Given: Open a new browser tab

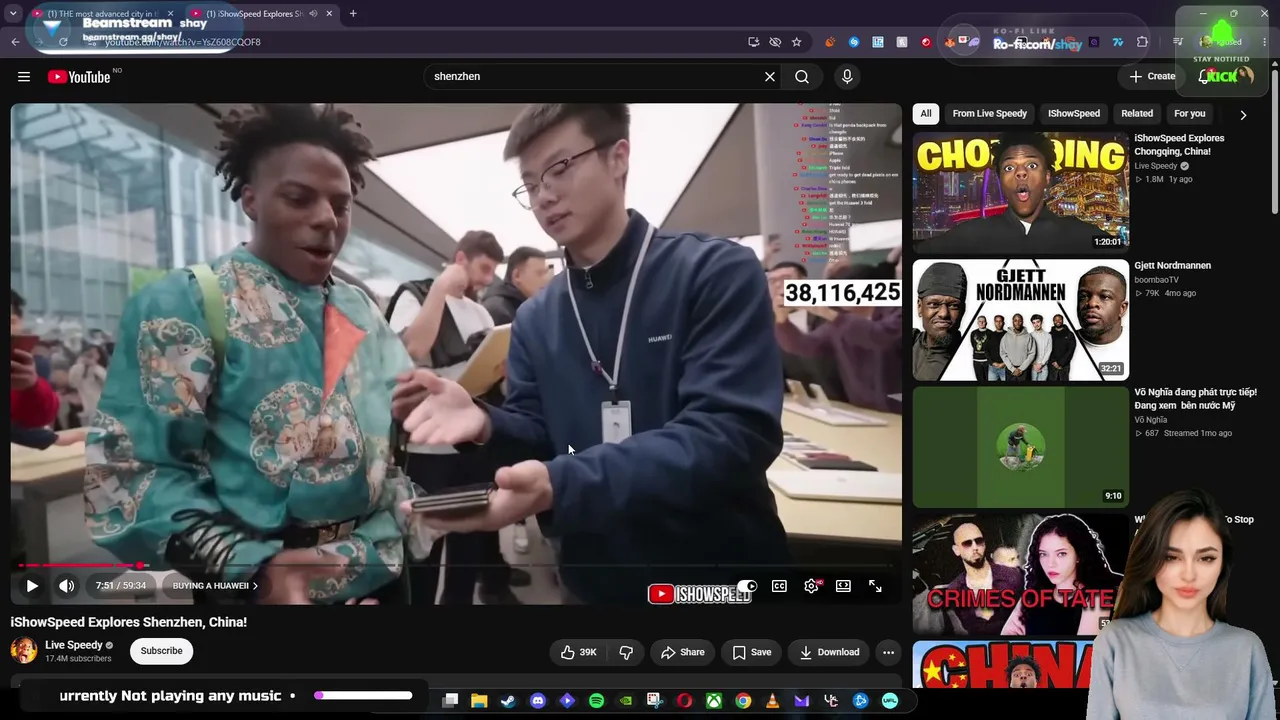Looking at the screenshot, I should [353, 14].
